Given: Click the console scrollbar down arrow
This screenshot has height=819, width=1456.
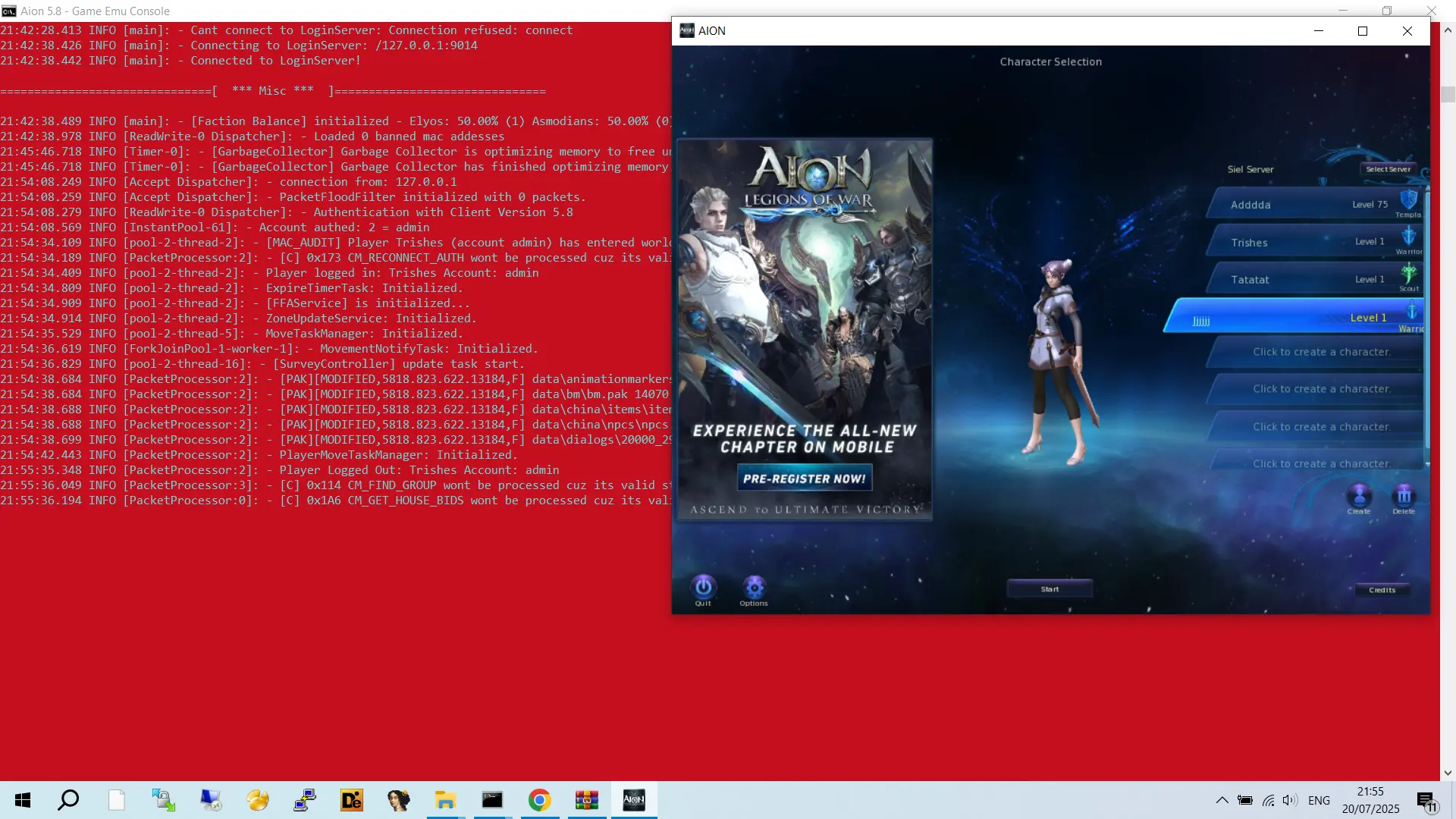Looking at the screenshot, I should point(1448,773).
